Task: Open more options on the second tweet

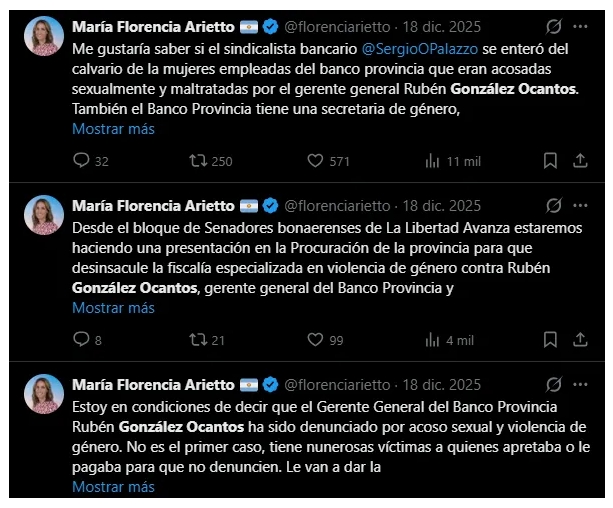Action: pyautogui.click(x=582, y=206)
